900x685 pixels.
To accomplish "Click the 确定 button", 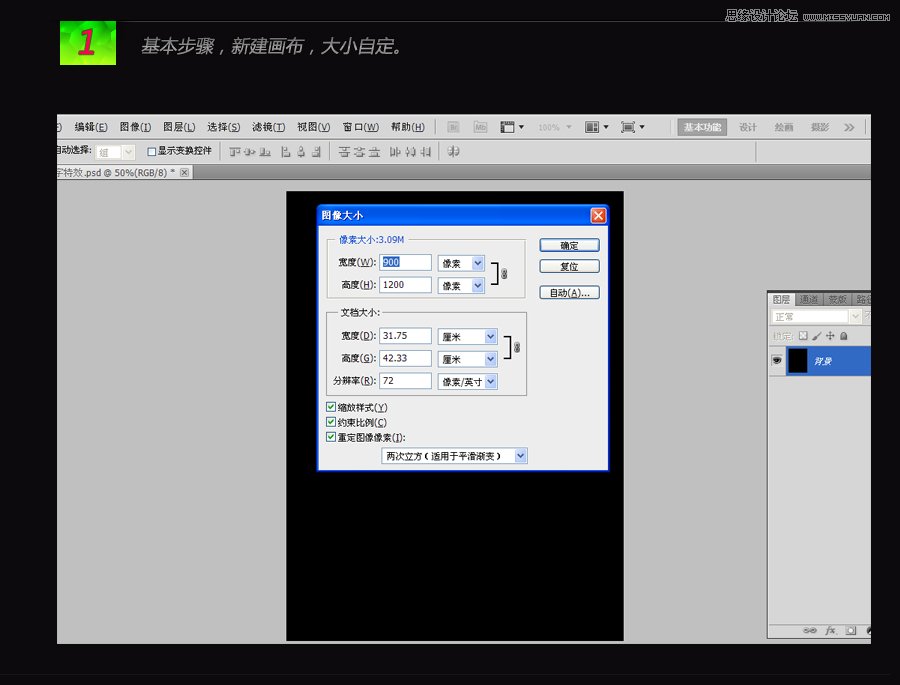I will [x=569, y=245].
